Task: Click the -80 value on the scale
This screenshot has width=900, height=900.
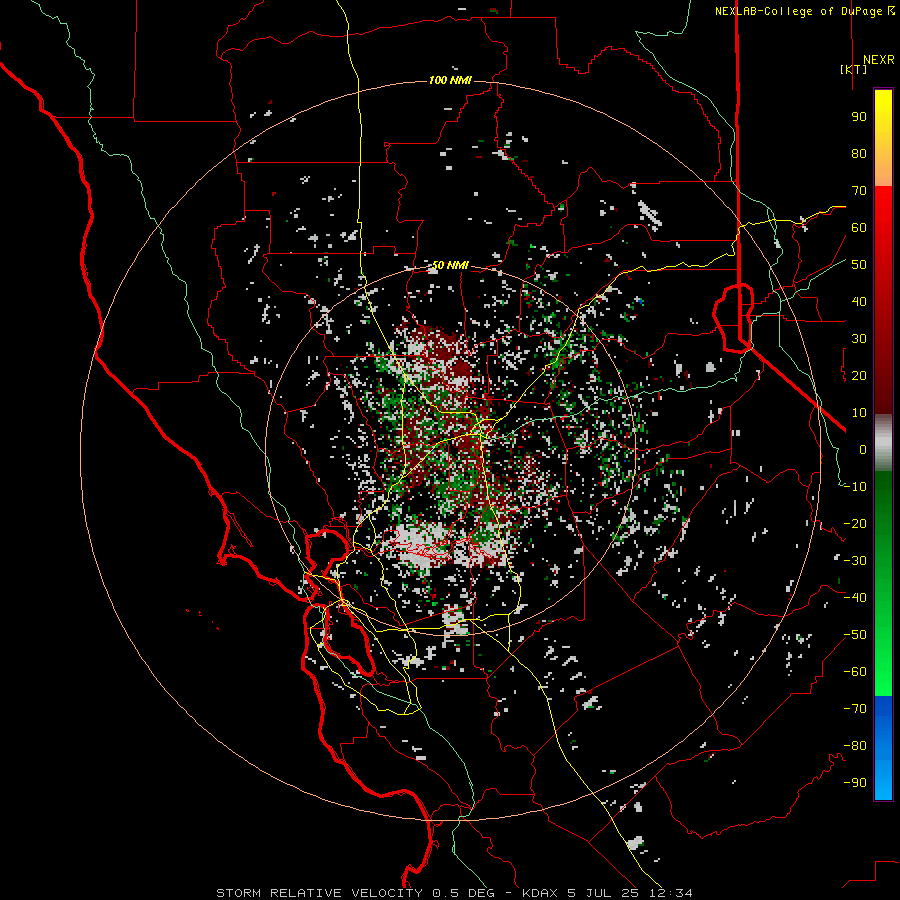Action: click(x=855, y=746)
